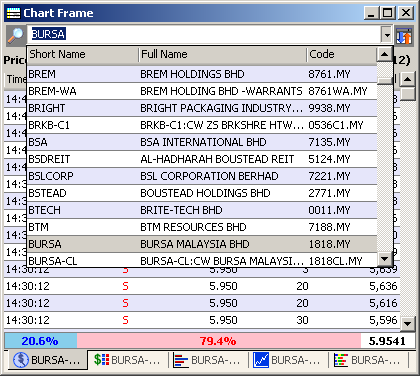Click the dropdown list scroll up arrow
This screenshot has height=376, width=420.
384,54
